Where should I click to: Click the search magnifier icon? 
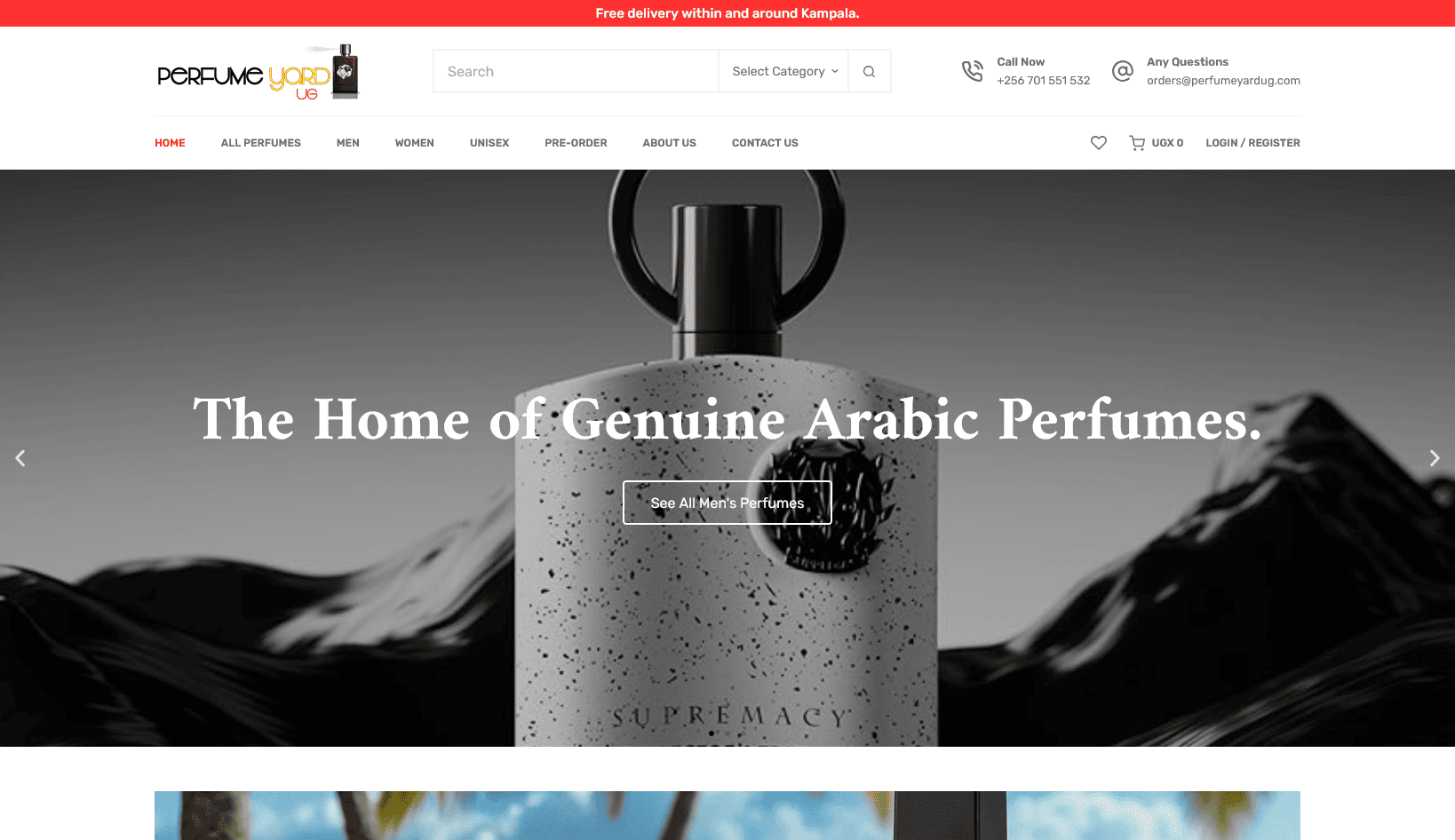tap(869, 71)
